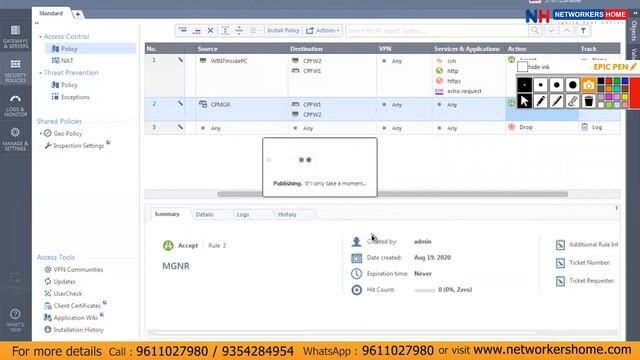Collapse the Threat Prevention tree section
640x360 pixels.
40,73
